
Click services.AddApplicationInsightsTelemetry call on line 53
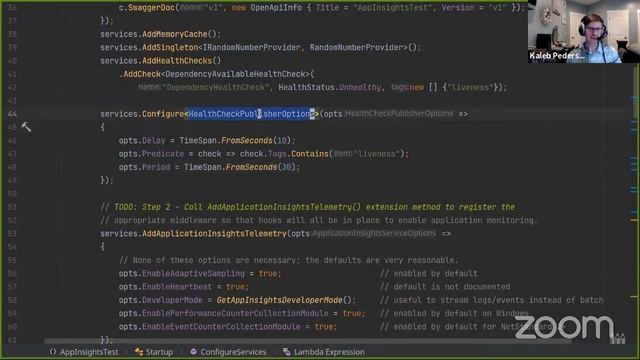193,233
